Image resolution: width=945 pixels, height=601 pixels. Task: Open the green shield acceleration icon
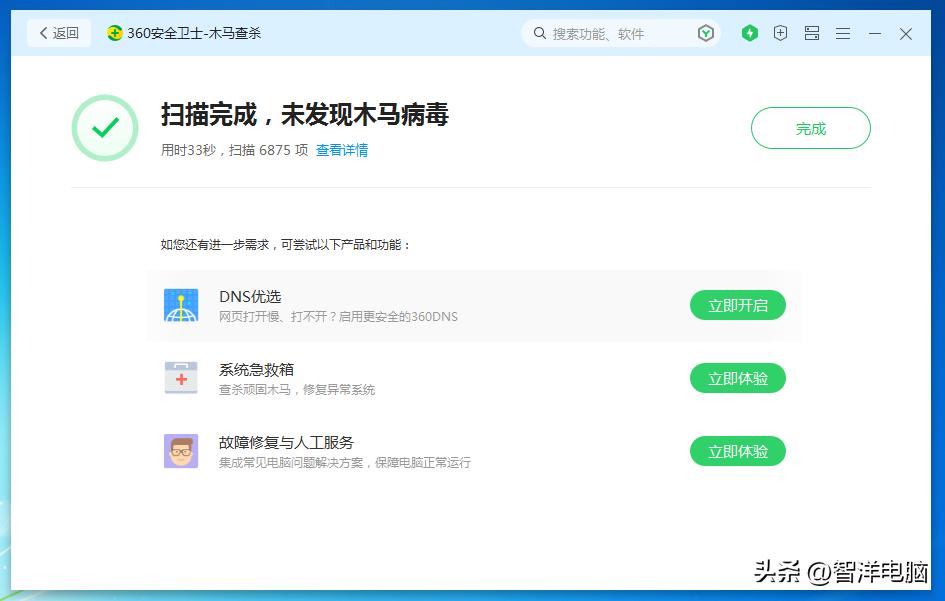(x=749, y=33)
